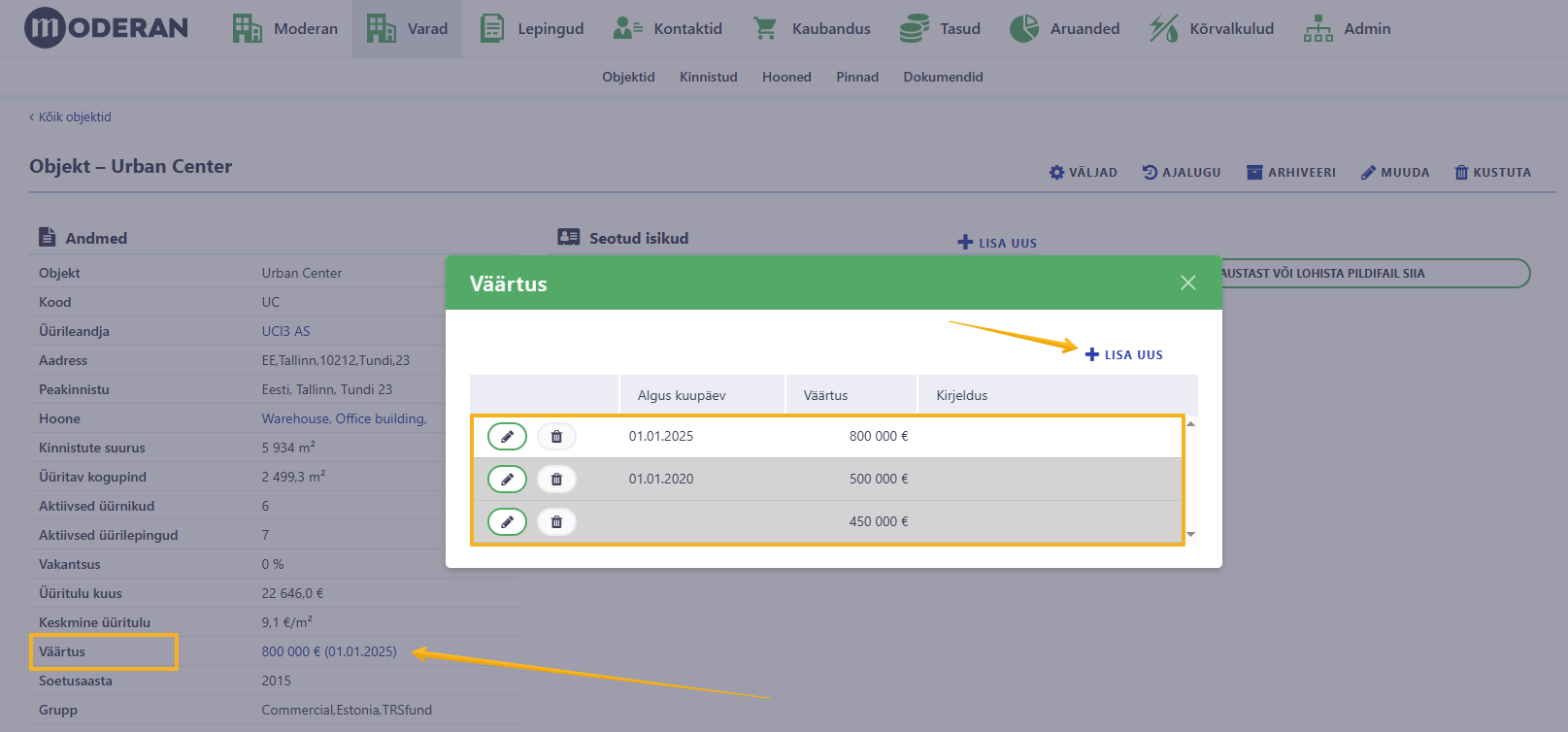
Task: Click the Admin hierarchy icon
Action: pyautogui.click(x=1318, y=28)
